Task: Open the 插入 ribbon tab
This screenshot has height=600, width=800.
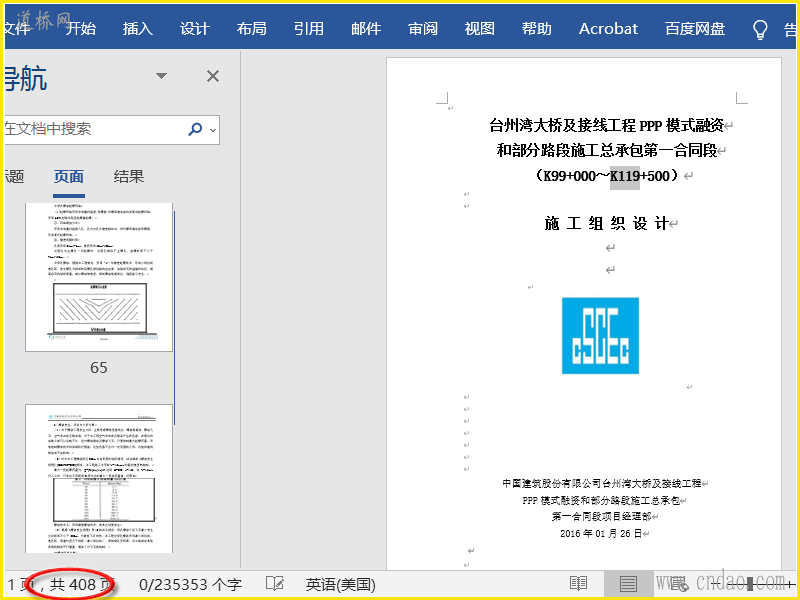Action: 138,29
